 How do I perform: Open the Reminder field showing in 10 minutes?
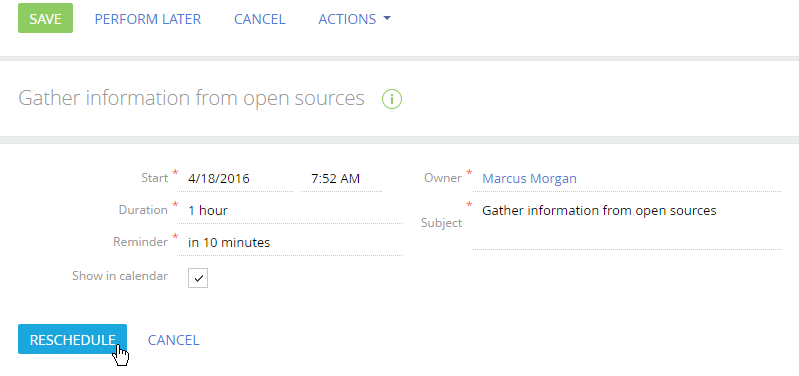(x=289, y=243)
